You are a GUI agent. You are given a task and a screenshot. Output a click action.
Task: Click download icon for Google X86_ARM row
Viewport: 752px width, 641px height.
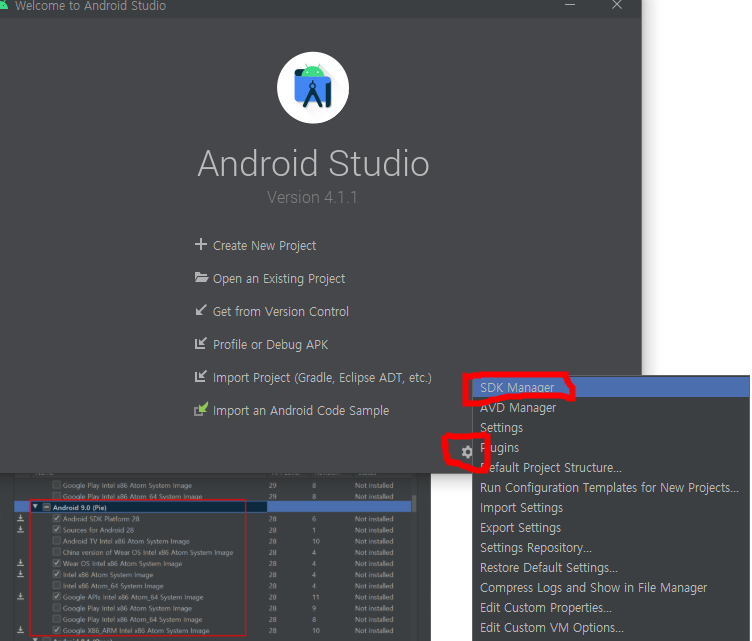pyautogui.click(x=21, y=630)
